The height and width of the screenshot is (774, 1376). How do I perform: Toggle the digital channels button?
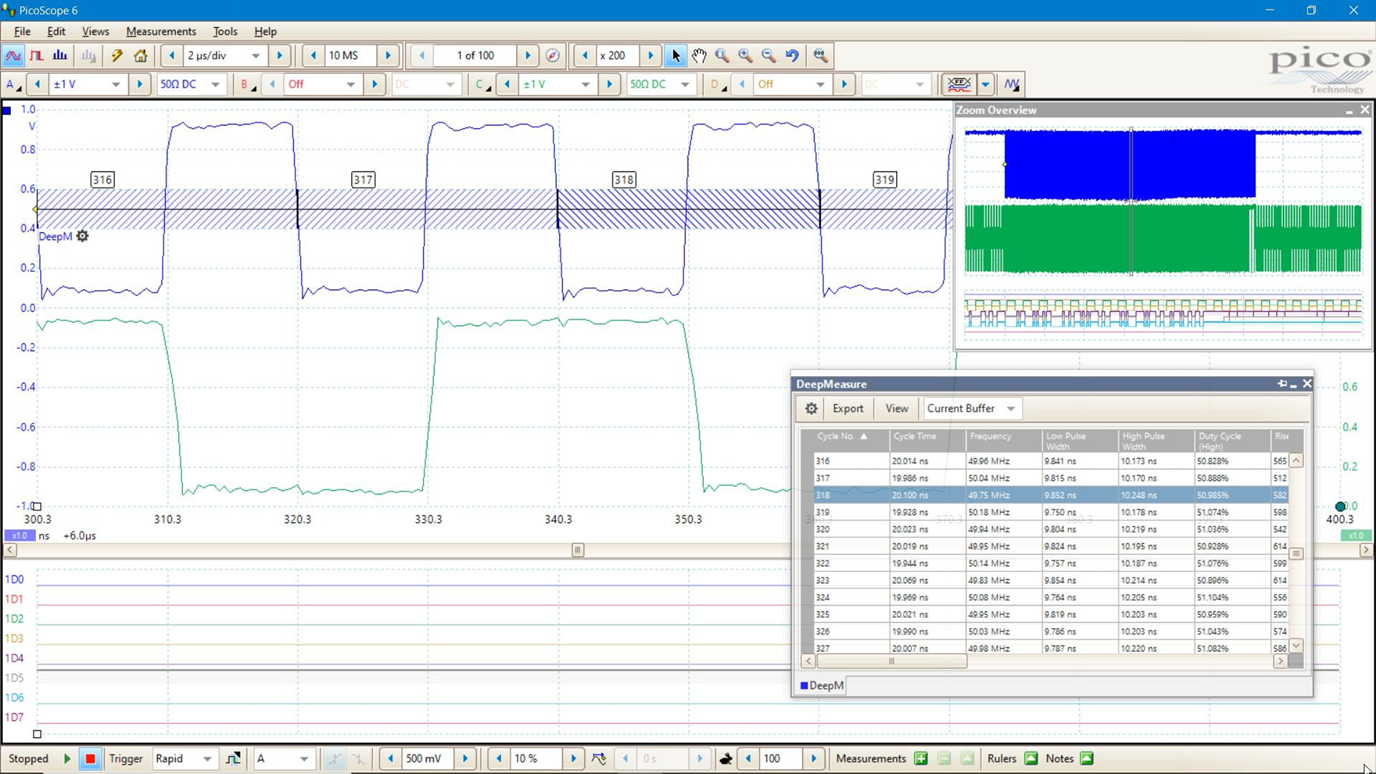click(959, 85)
